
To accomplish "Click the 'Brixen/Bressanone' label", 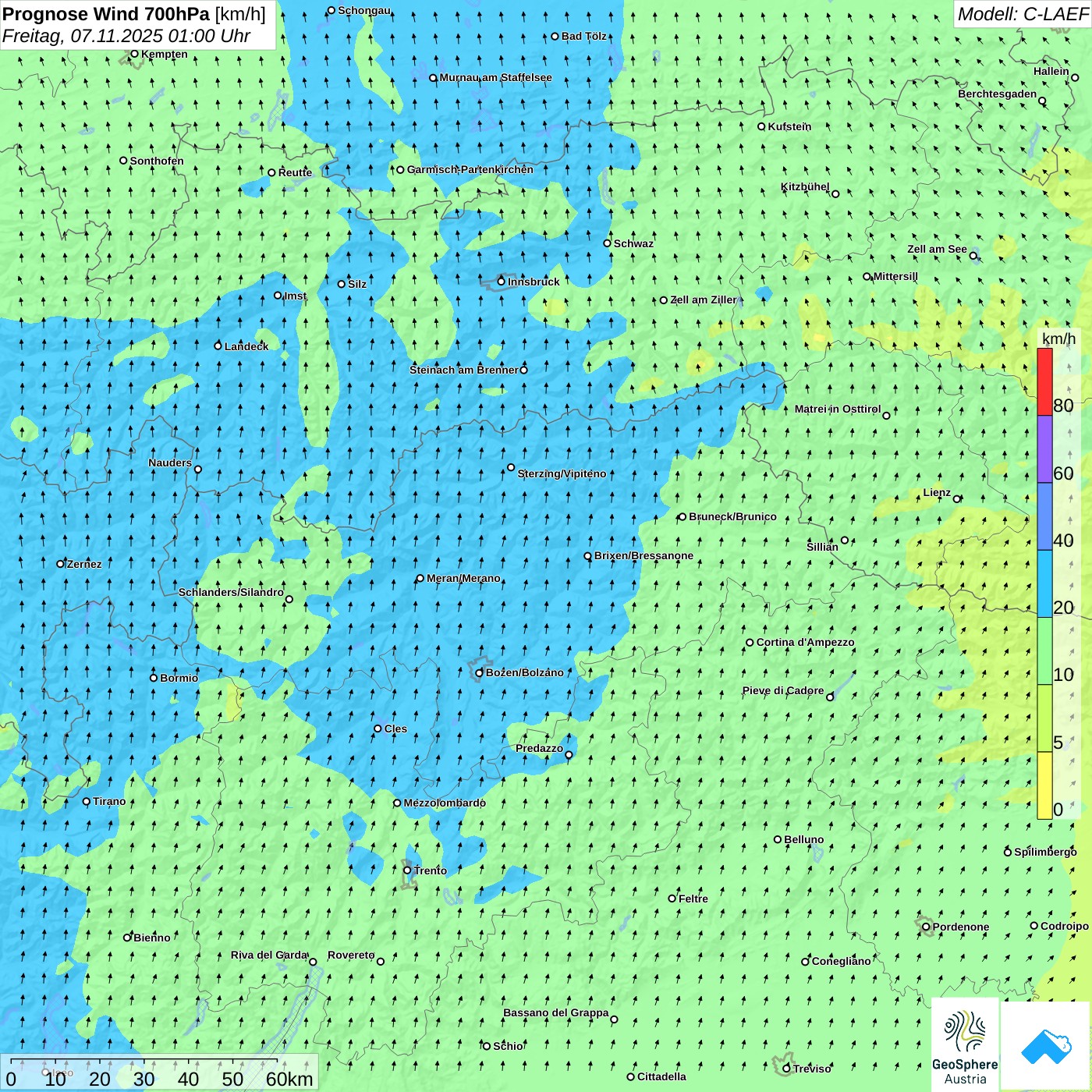I will click(643, 555).
